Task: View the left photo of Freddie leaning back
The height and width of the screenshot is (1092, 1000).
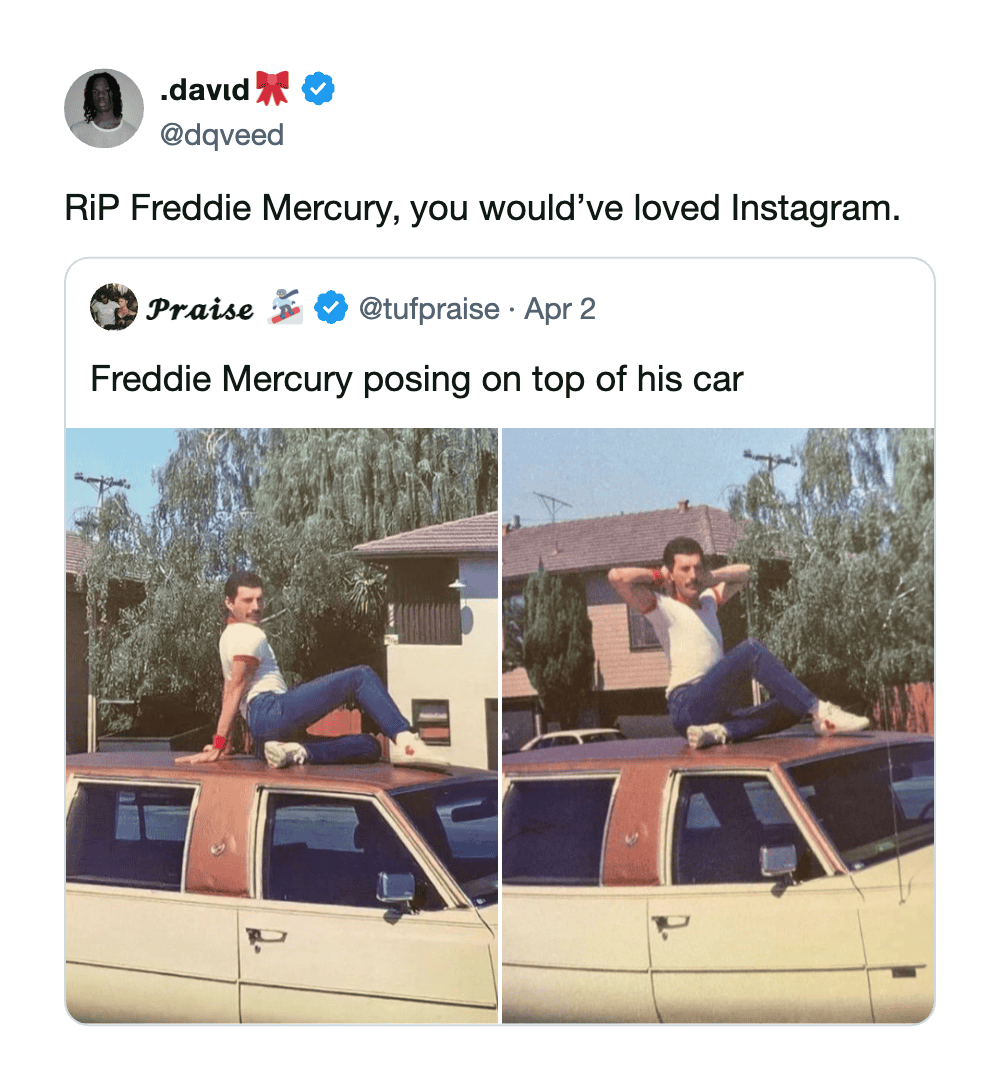Action: click(x=282, y=726)
